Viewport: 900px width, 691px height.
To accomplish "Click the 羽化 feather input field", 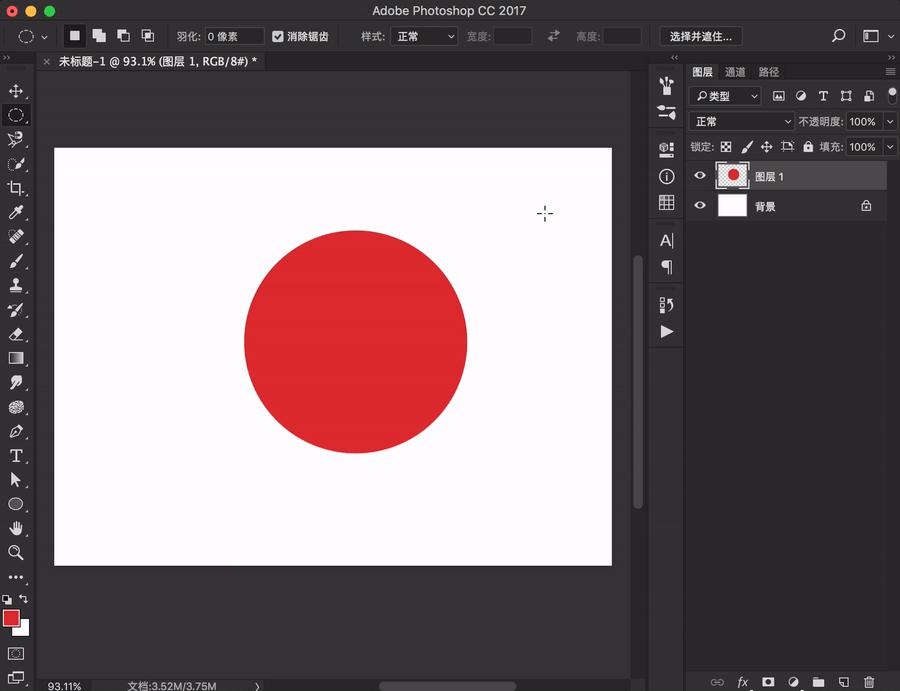I will [234, 36].
